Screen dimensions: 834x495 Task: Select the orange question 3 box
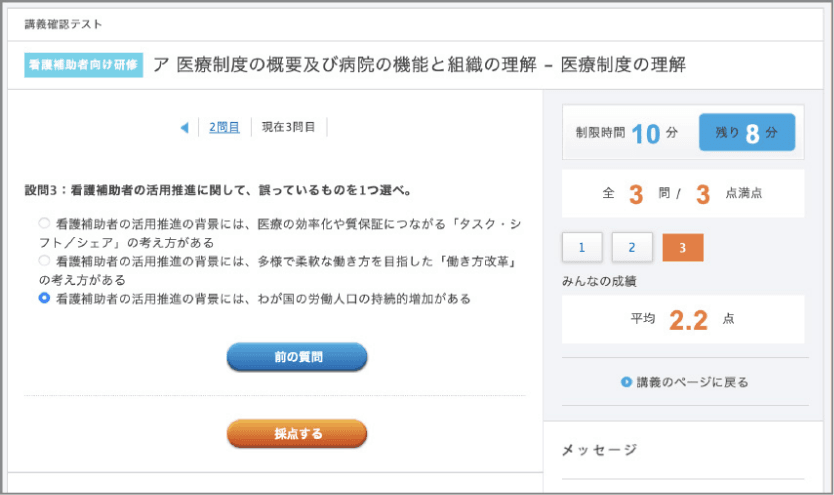[x=683, y=247]
